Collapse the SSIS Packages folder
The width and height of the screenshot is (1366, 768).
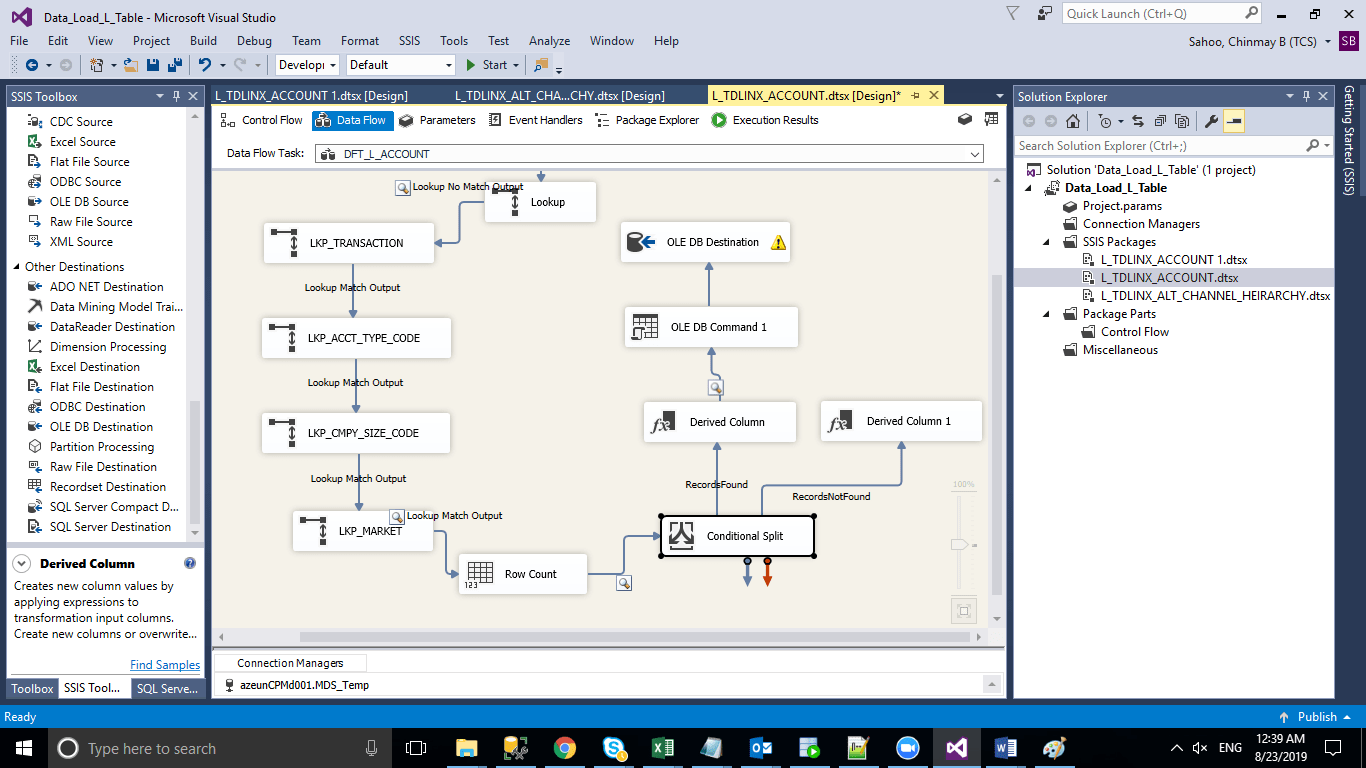coord(1046,242)
